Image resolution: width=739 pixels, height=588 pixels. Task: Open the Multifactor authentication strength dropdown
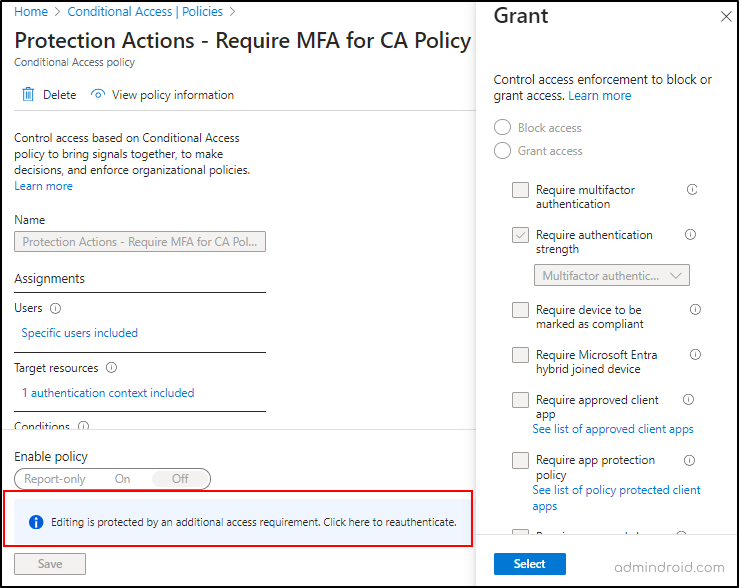[x=612, y=275]
